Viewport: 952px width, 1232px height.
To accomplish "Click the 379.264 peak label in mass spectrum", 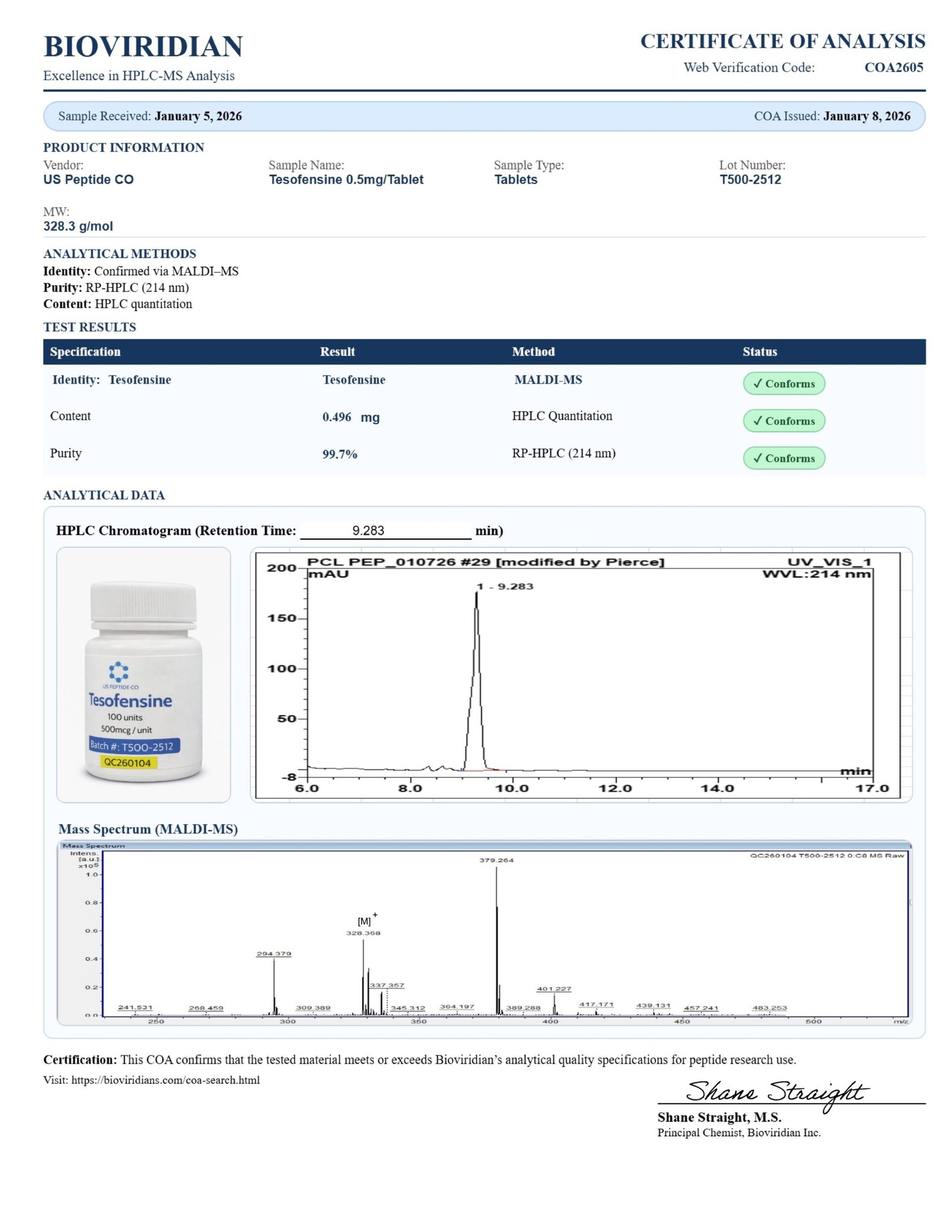I will tap(496, 860).
